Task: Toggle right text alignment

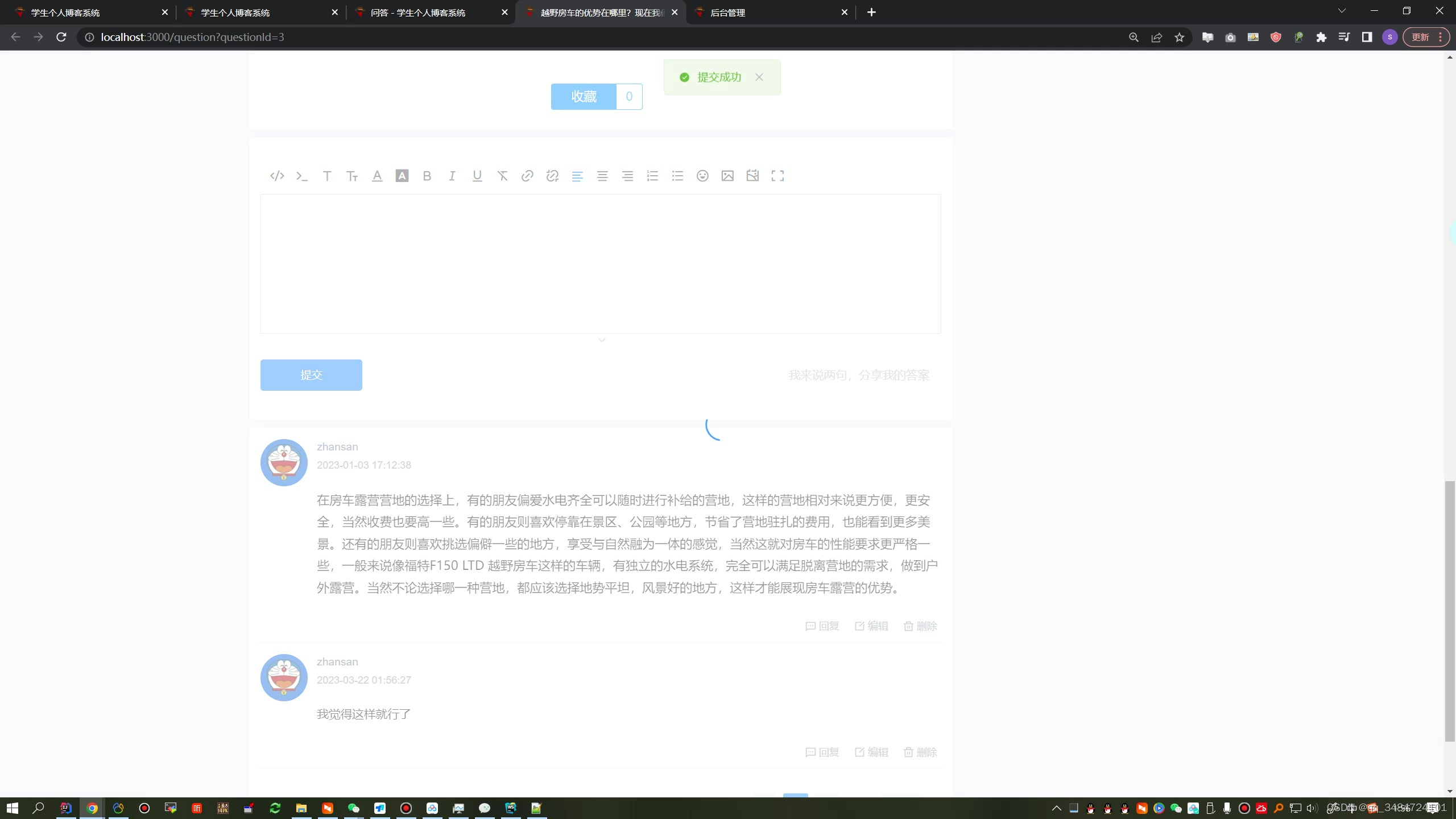Action: [x=627, y=176]
